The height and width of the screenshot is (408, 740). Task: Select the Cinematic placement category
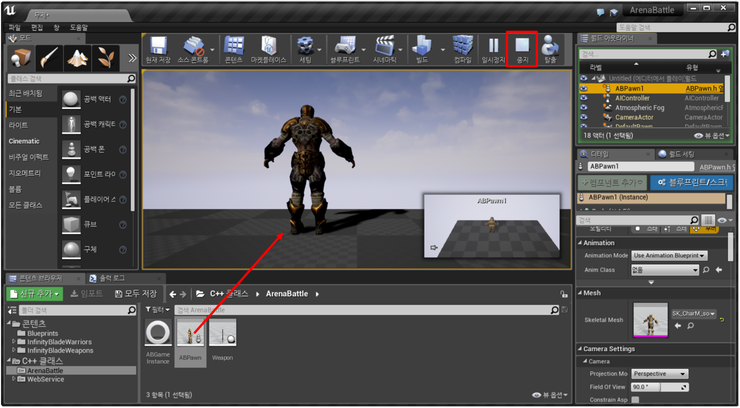click(x=24, y=142)
